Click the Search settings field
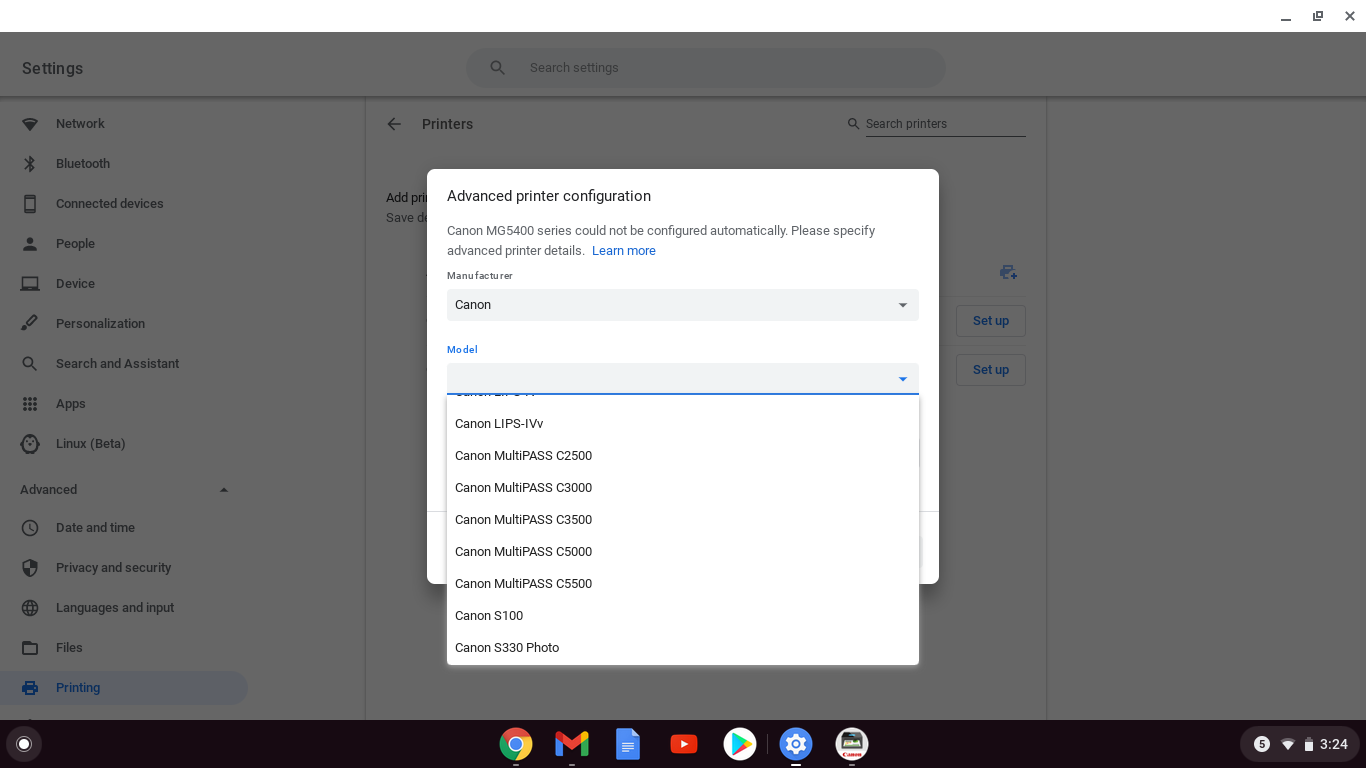1366x768 pixels. tap(705, 68)
